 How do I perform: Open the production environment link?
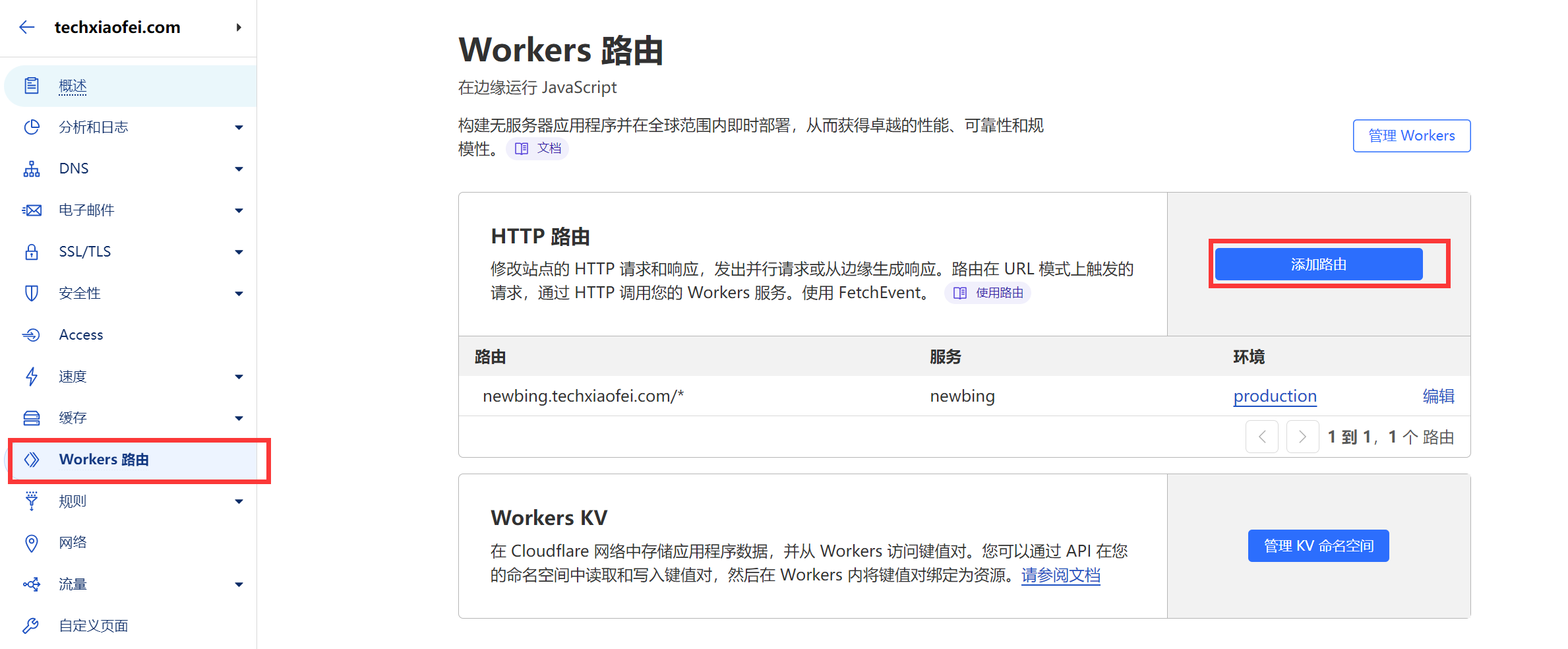(1275, 396)
